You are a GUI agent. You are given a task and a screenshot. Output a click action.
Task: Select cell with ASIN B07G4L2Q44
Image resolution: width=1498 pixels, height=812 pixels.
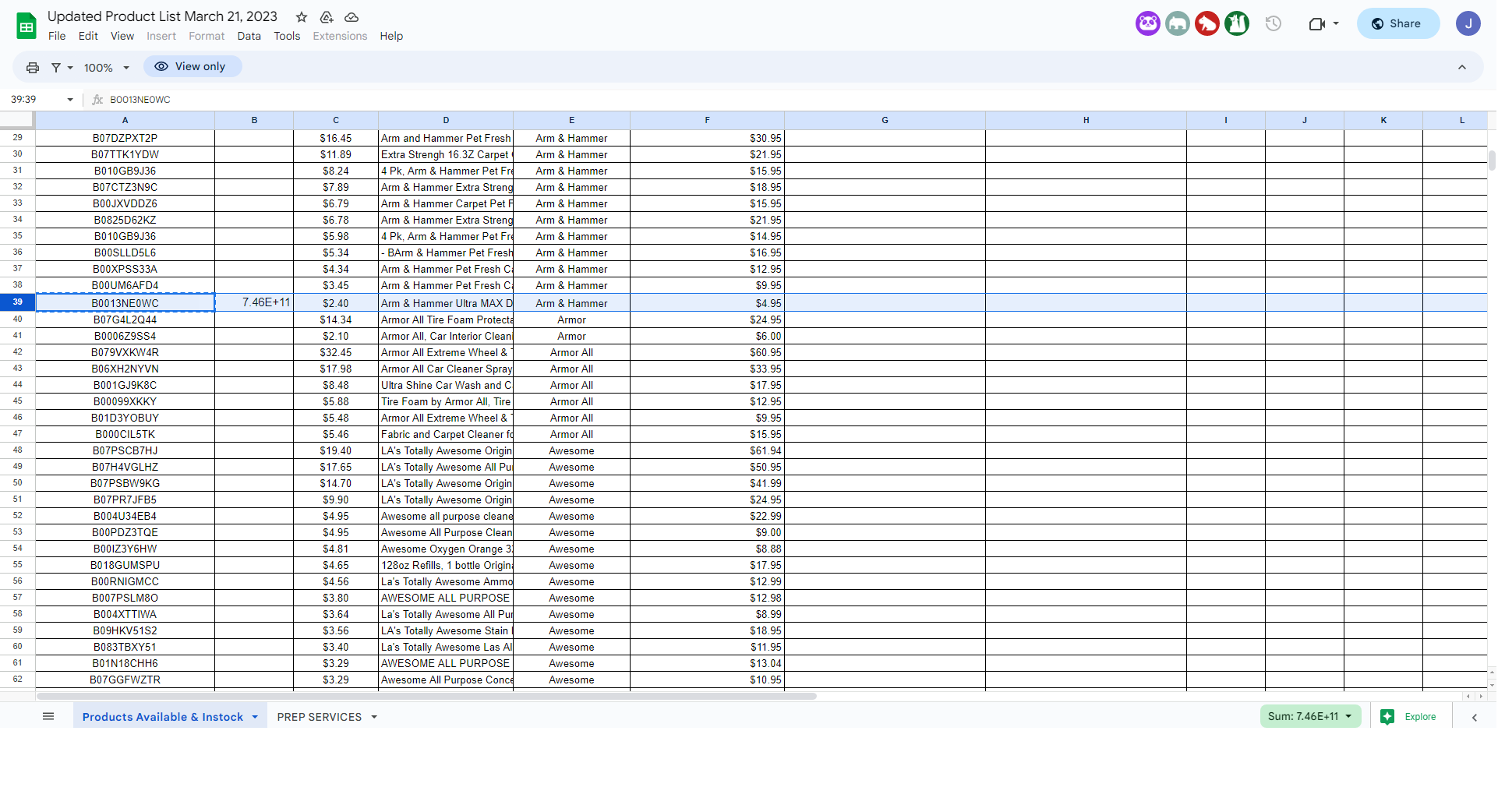(x=125, y=320)
